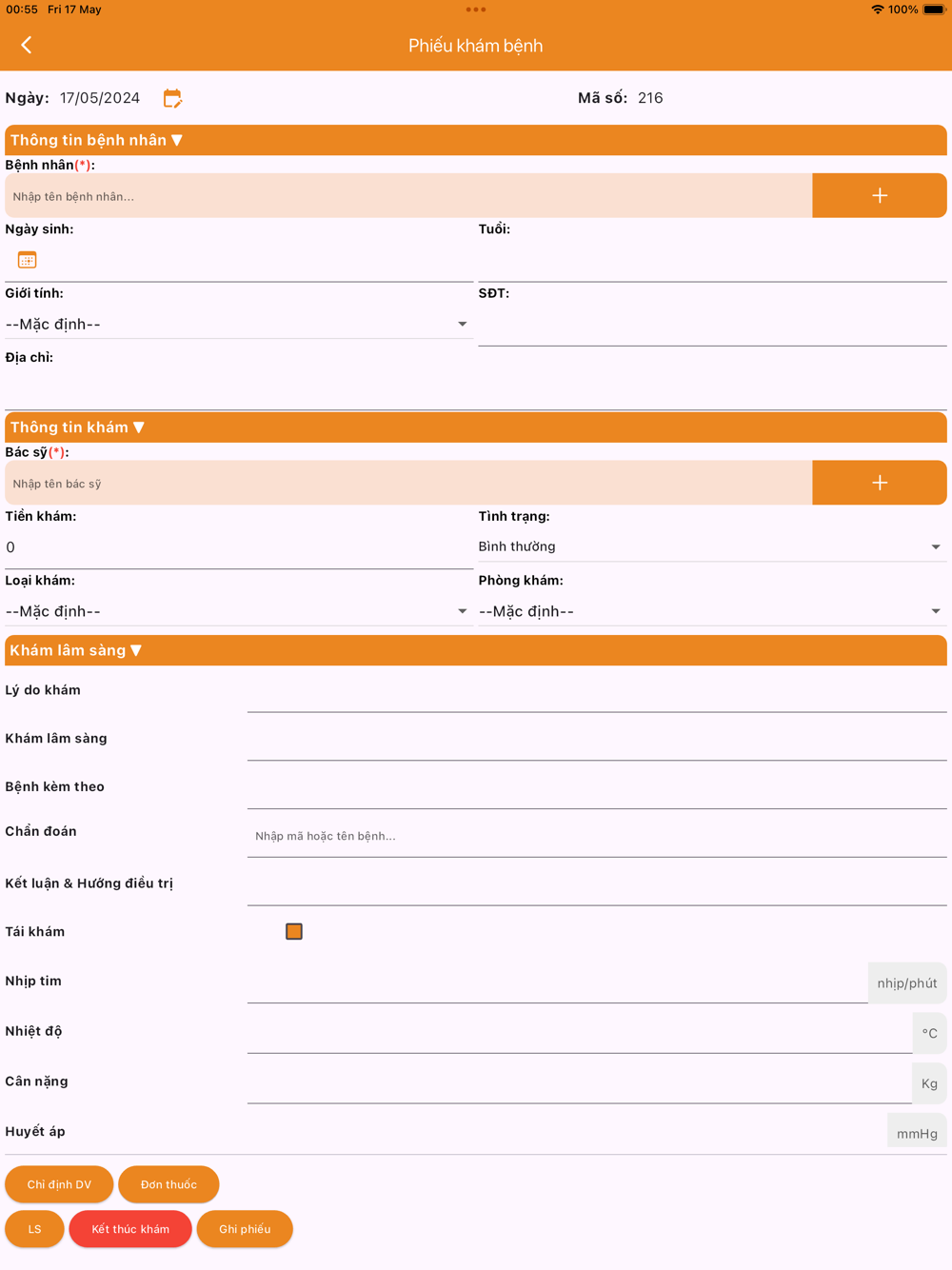Image resolution: width=952 pixels, height=1270 pixels.
Task: Click the Ghi phiếu button
Action: (x=245, y=1229)
